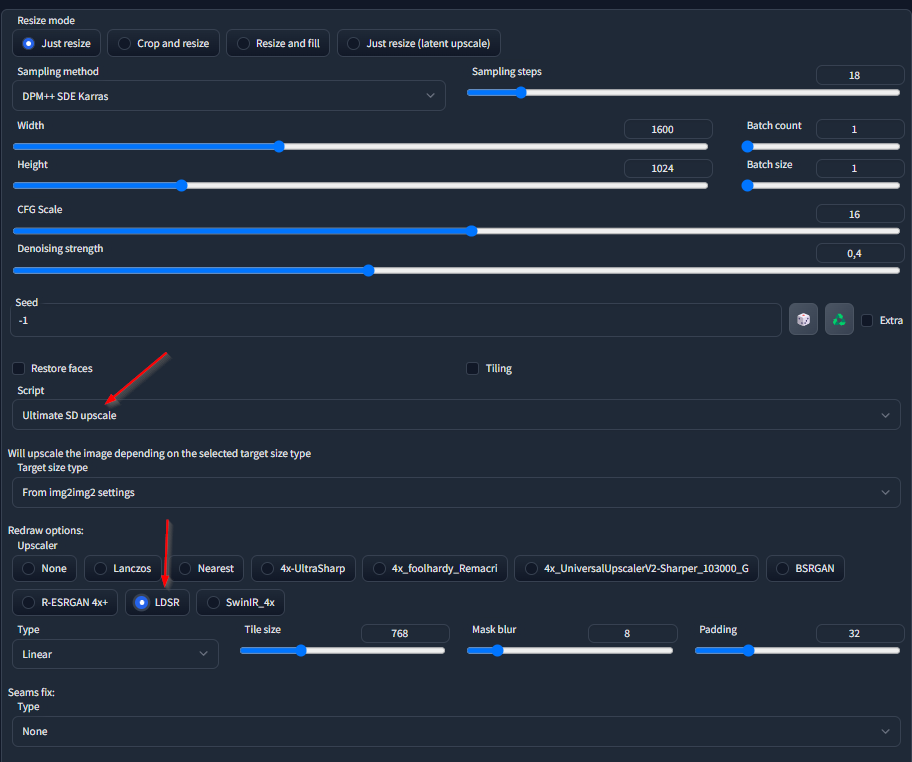The width and height of the screenshot is (912, 762).
Task: Click the Height value field 1024
Action: 668,168
